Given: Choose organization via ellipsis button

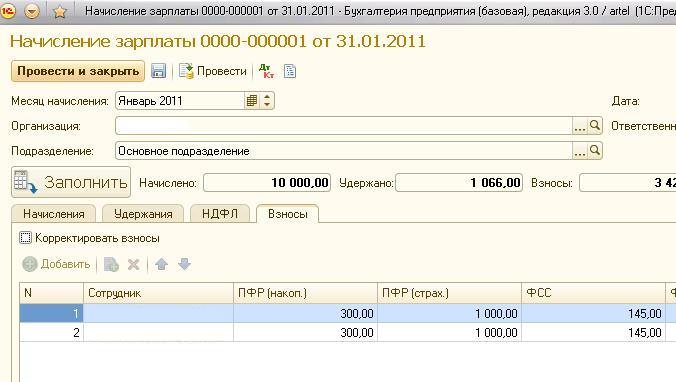Looking at the screenshot, I should [x=579, y=126].
